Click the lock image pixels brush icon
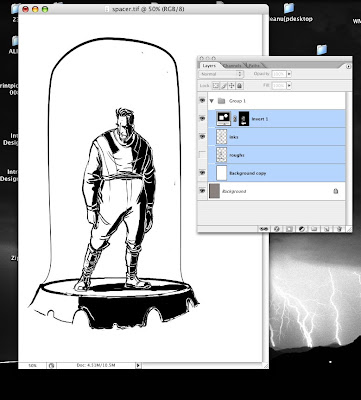This screenshot has width=361, height=400. (x=224, y=86)
